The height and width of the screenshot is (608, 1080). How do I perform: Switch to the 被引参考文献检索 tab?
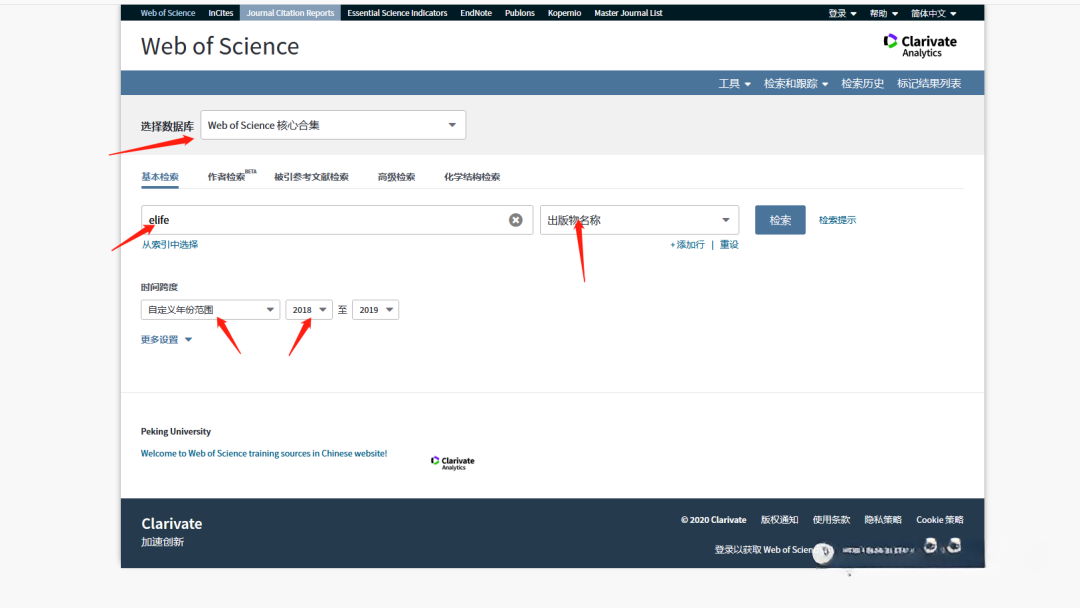[x=311, y=177]
